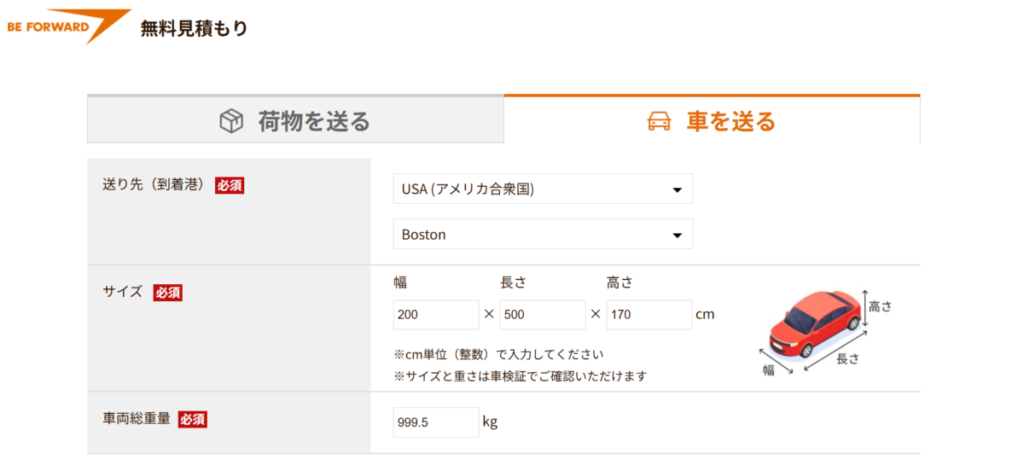Expand the Boston port dropdown
Viewport: 1024px width, 471px height.
pos(542,234)
